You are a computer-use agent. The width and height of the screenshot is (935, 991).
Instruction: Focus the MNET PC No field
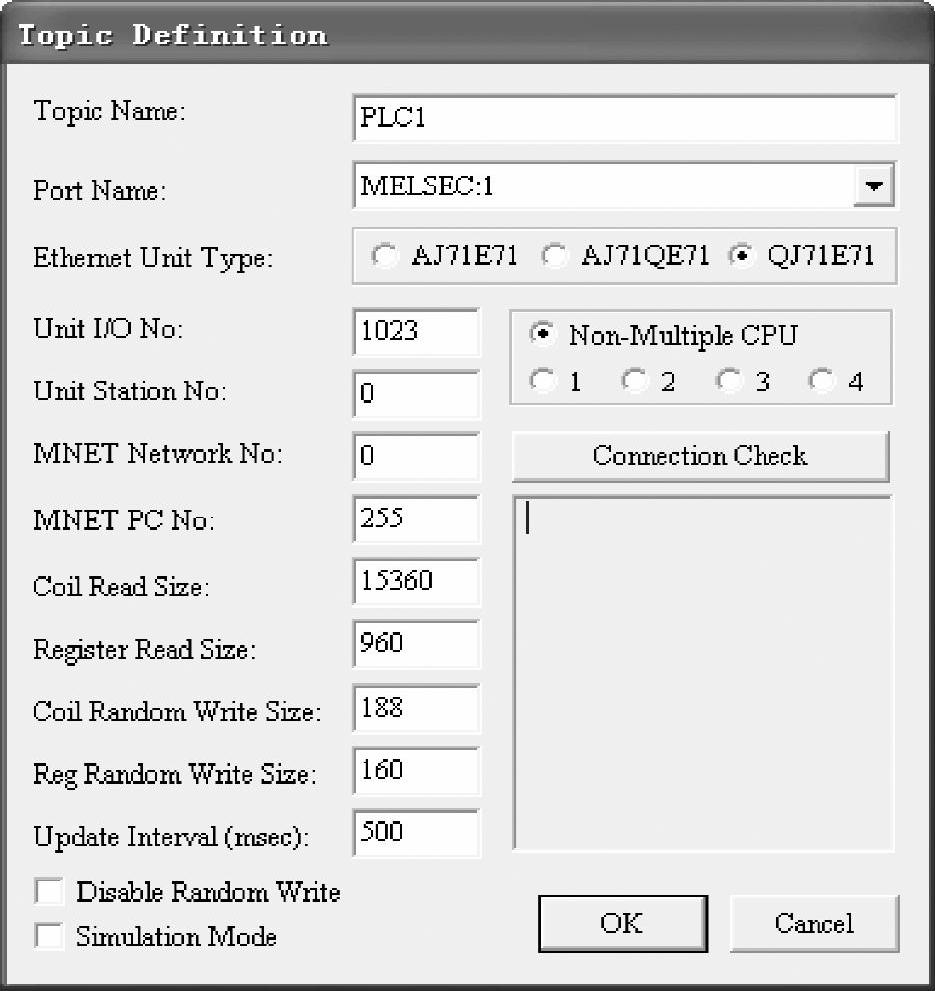pyautogui.click(x=416, y=519)
